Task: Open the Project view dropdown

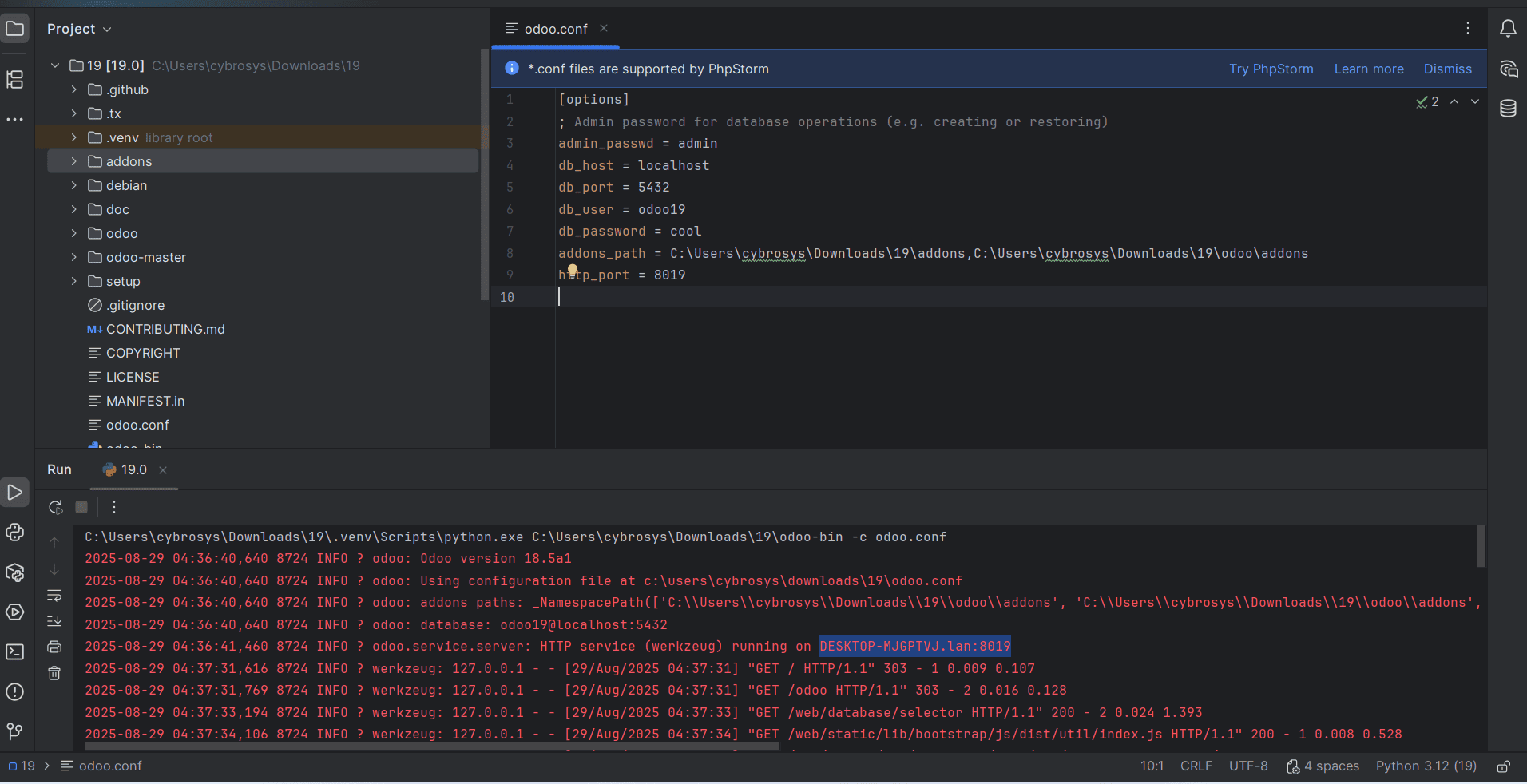Action: click(x=79, y=29)
